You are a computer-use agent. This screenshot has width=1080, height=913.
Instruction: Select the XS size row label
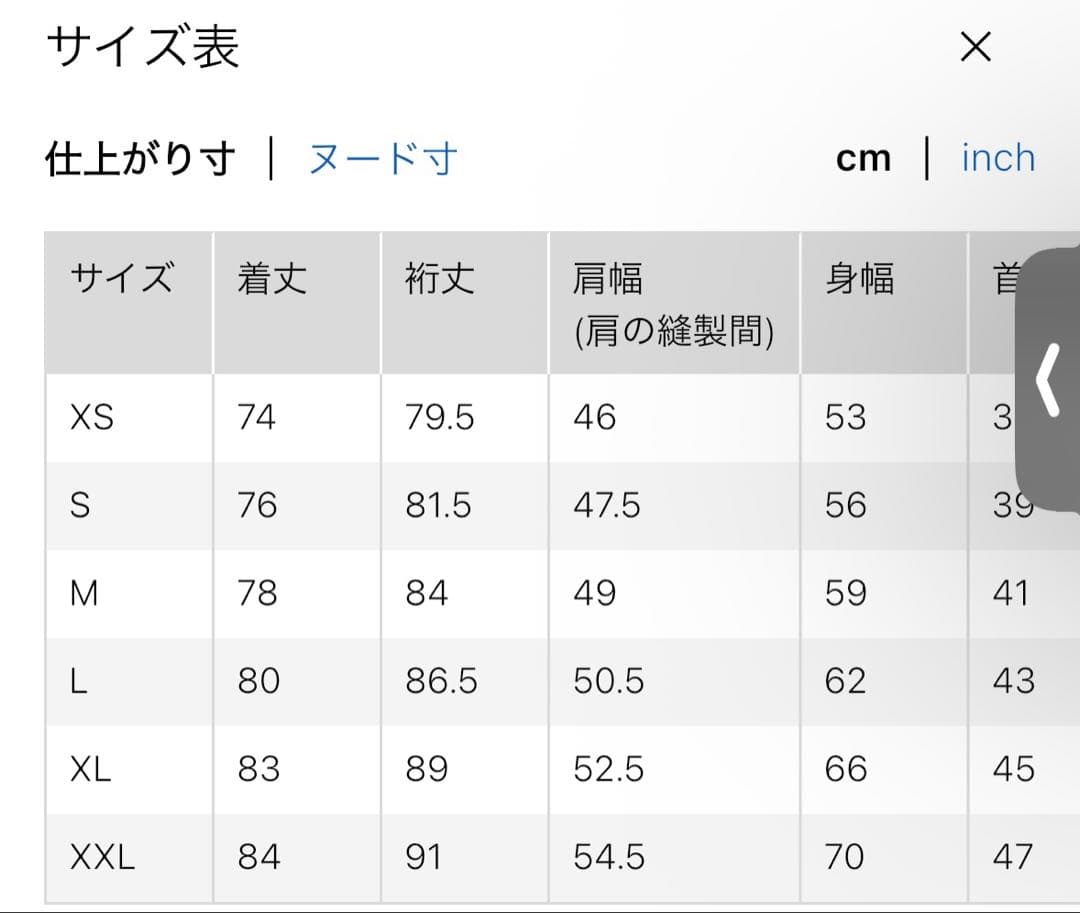click(x=92, y=417)
